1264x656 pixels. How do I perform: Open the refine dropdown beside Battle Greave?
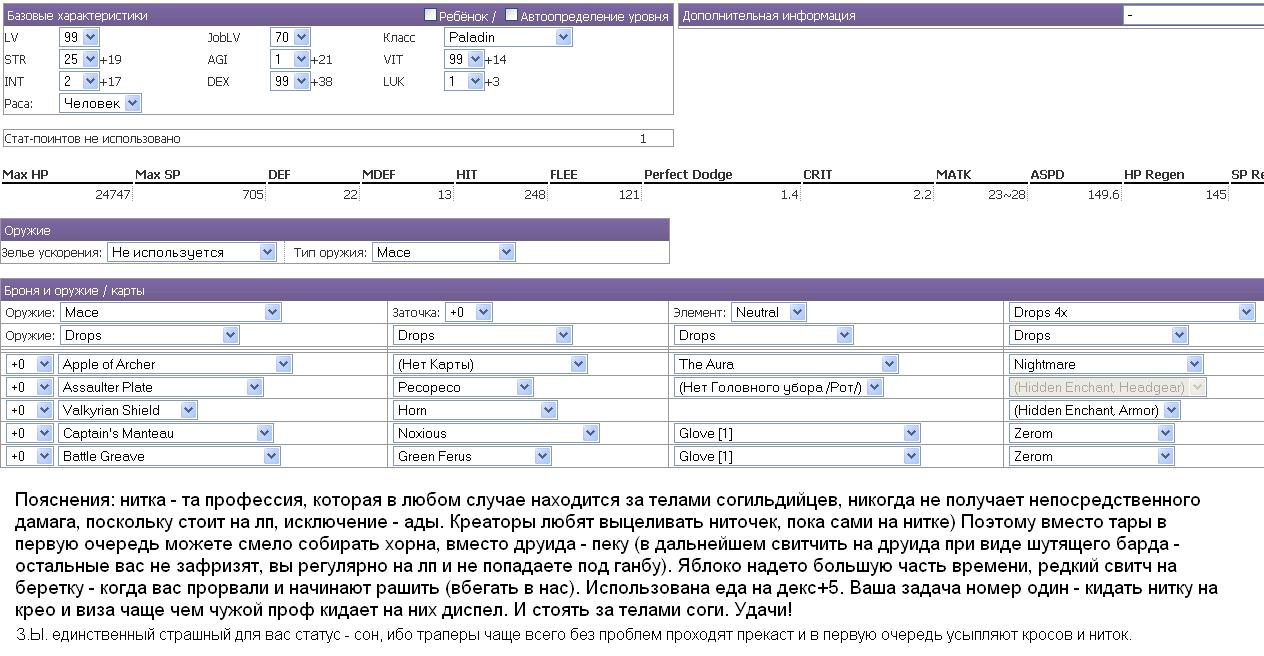point(29,456)
